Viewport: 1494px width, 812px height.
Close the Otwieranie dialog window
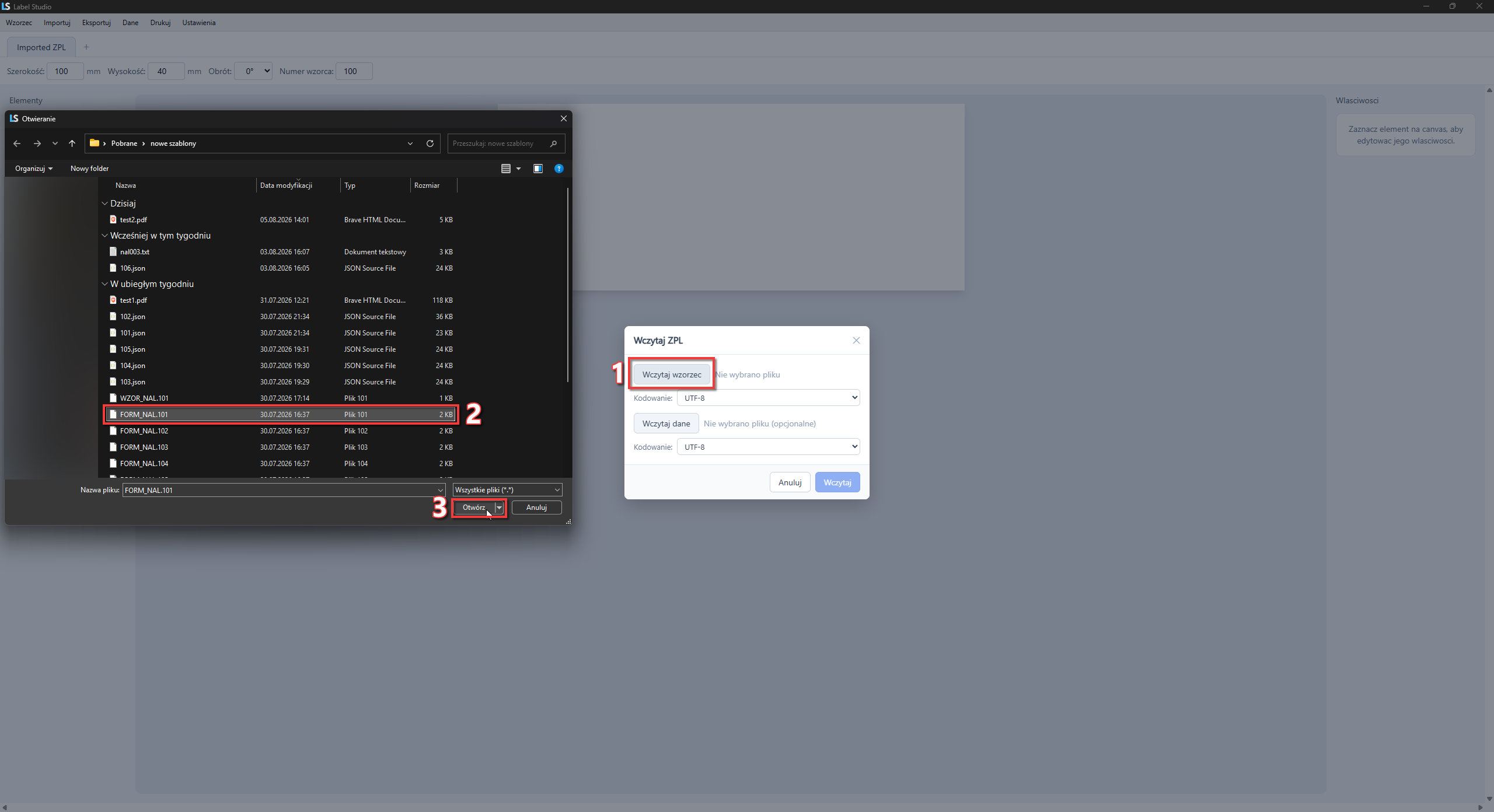coord(563,118)
